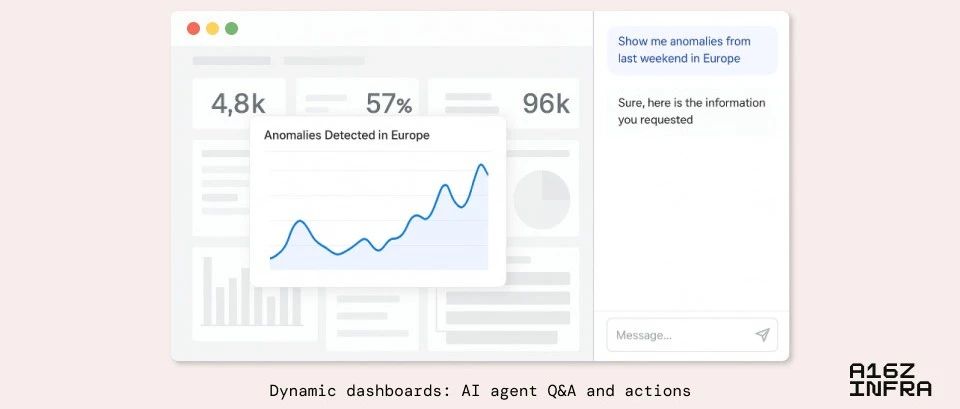Click the send paper-plane icon
This screenshot has width=960, height=409.
pyautogui.click(x=762, y=334)
